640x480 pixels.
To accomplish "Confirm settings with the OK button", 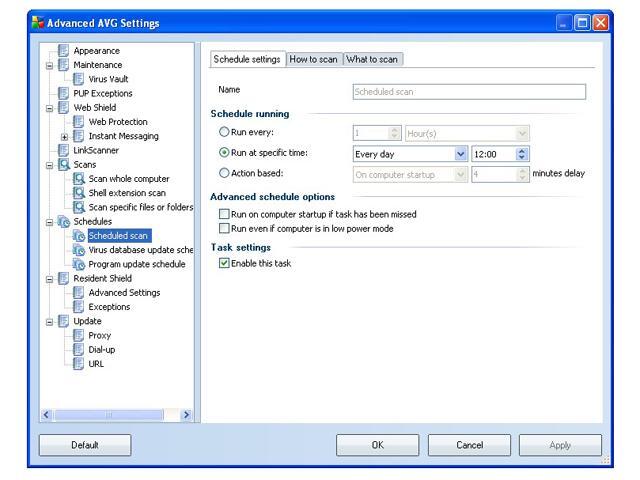I will (x=378, y=445).
